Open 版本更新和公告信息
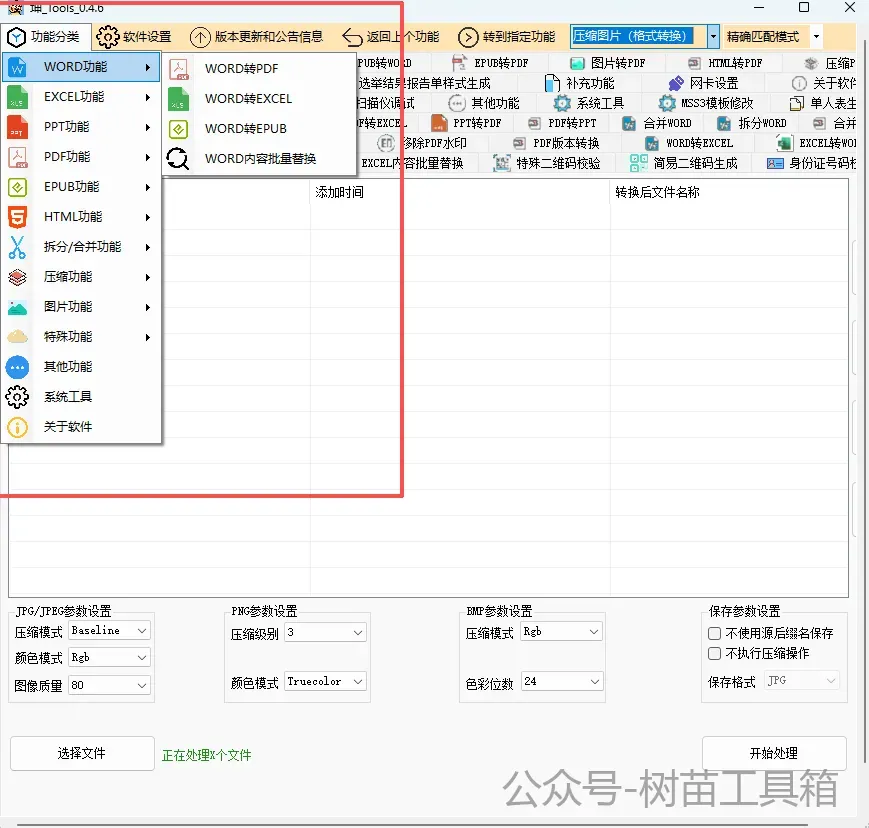This screenshot has height=828, width=869. tap(256, 37)
